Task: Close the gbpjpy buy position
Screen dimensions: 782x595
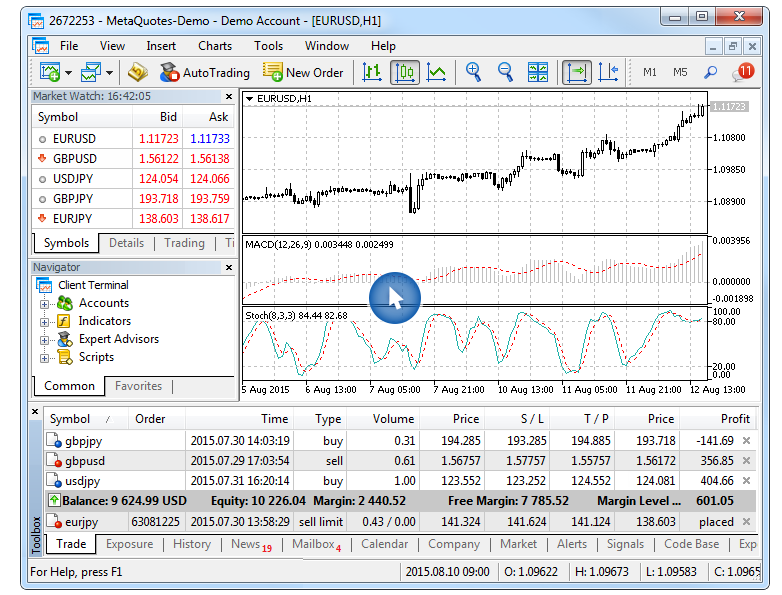Action: click(746, 441)
